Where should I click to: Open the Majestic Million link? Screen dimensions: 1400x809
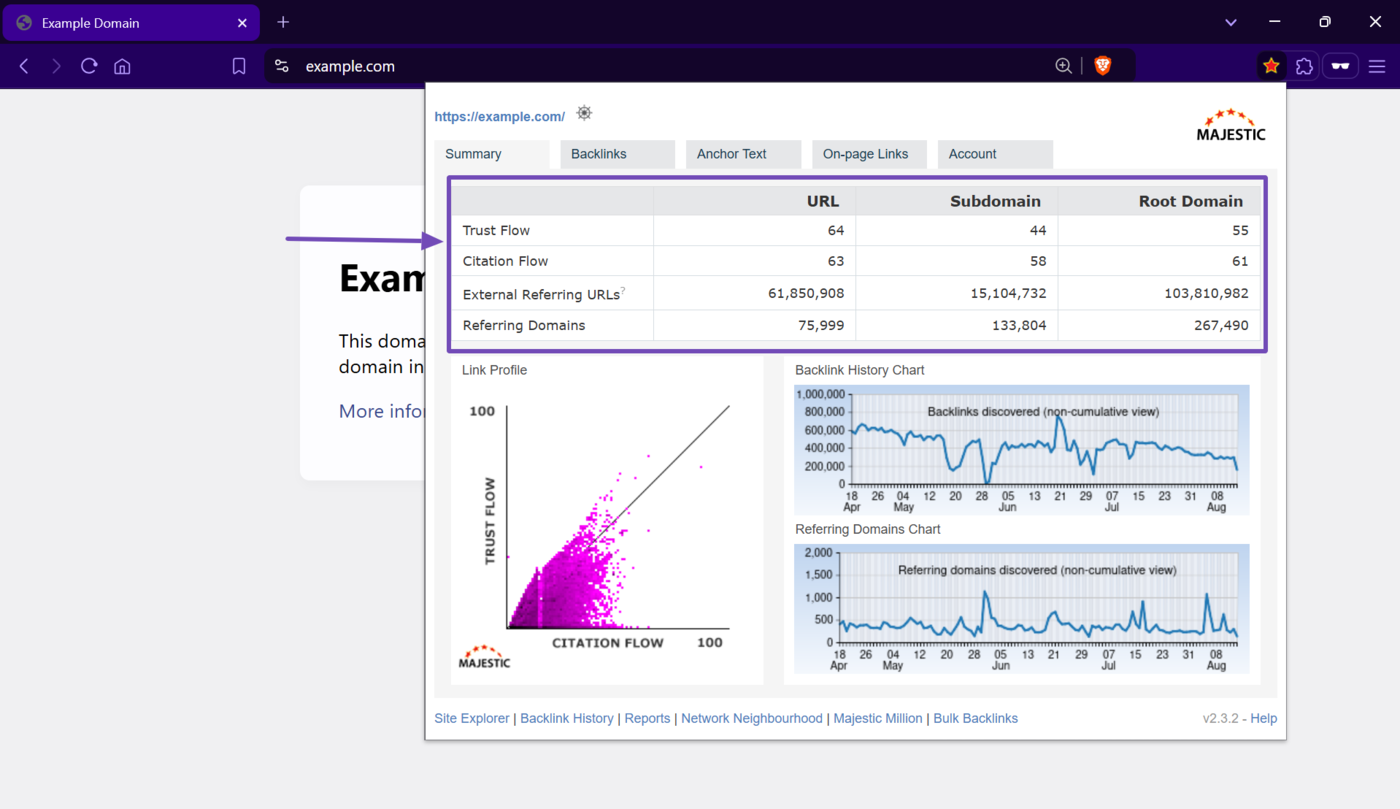(878, 718)
